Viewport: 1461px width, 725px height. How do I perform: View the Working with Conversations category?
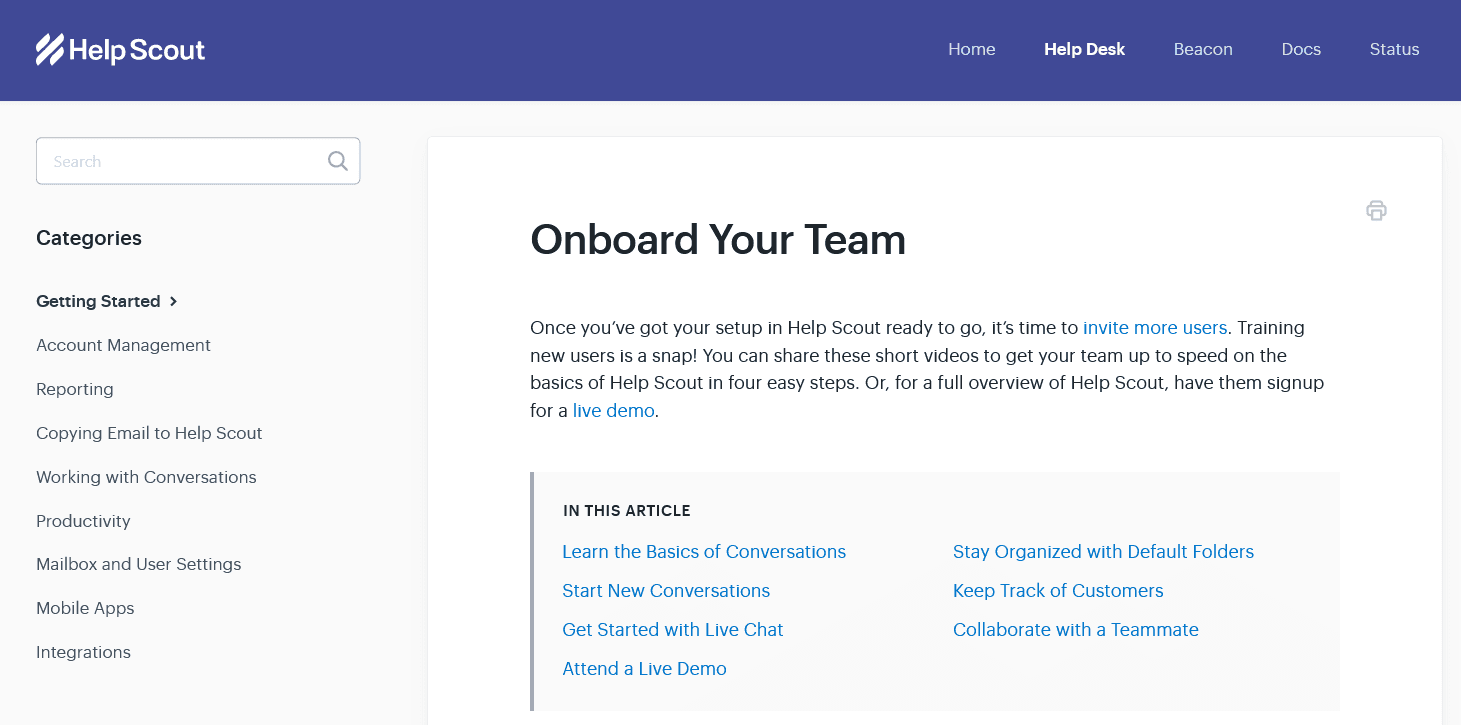(x=146, y=477)
